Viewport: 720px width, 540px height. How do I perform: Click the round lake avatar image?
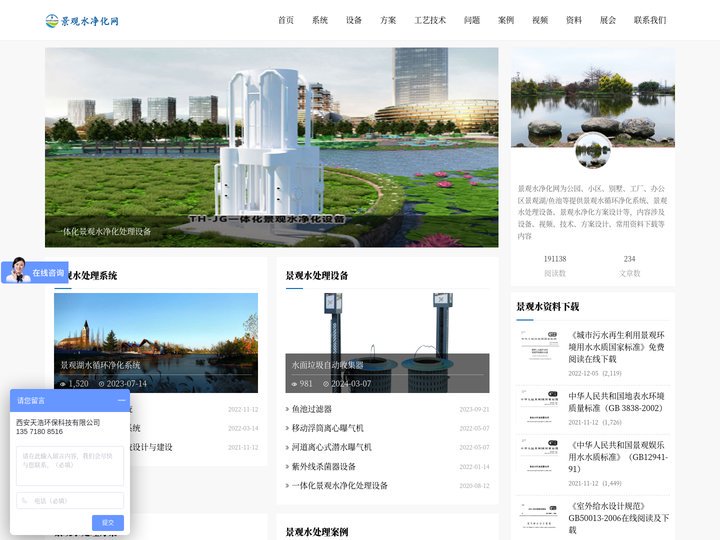click(x=593, y=151)
